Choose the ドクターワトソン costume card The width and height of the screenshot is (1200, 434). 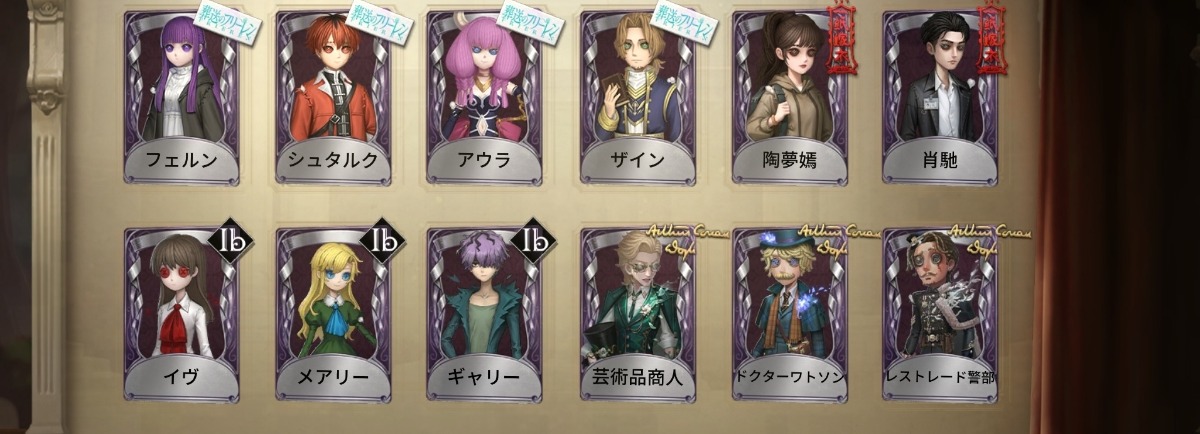(x=788, y=314)
